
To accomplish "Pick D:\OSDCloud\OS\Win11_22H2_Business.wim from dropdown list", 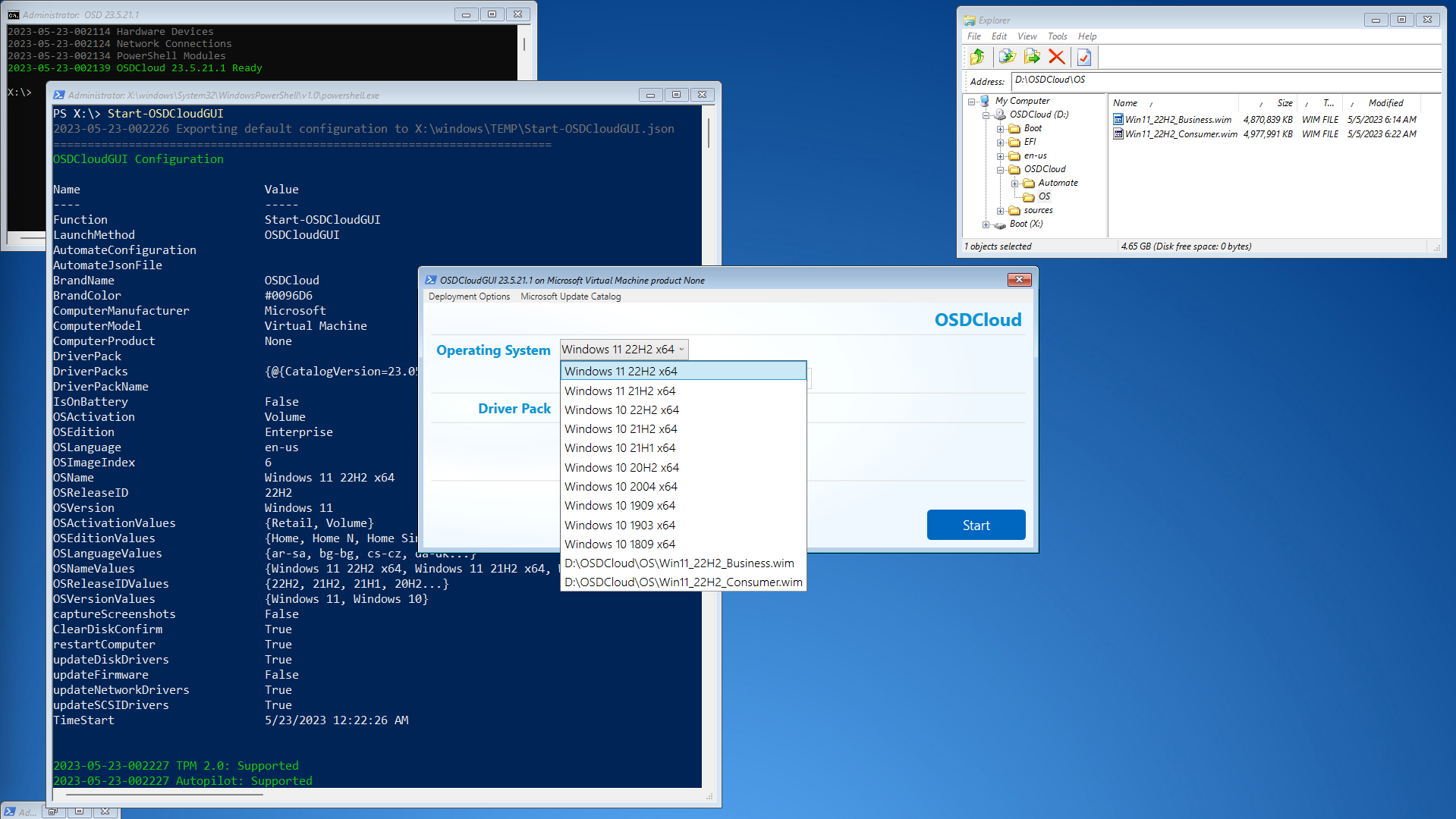I will pos(679,563).
